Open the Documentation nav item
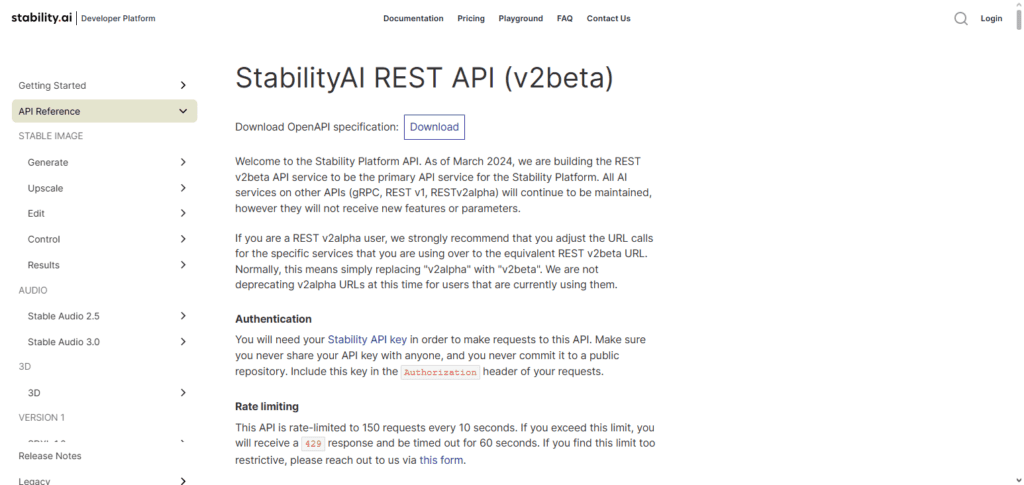The image size is (1024, 485). [413, 18]
